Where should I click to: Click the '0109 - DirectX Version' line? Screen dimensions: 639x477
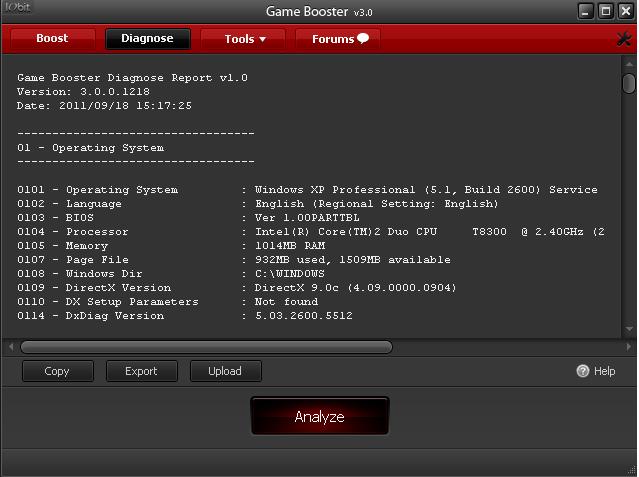(x=236, y=288)
